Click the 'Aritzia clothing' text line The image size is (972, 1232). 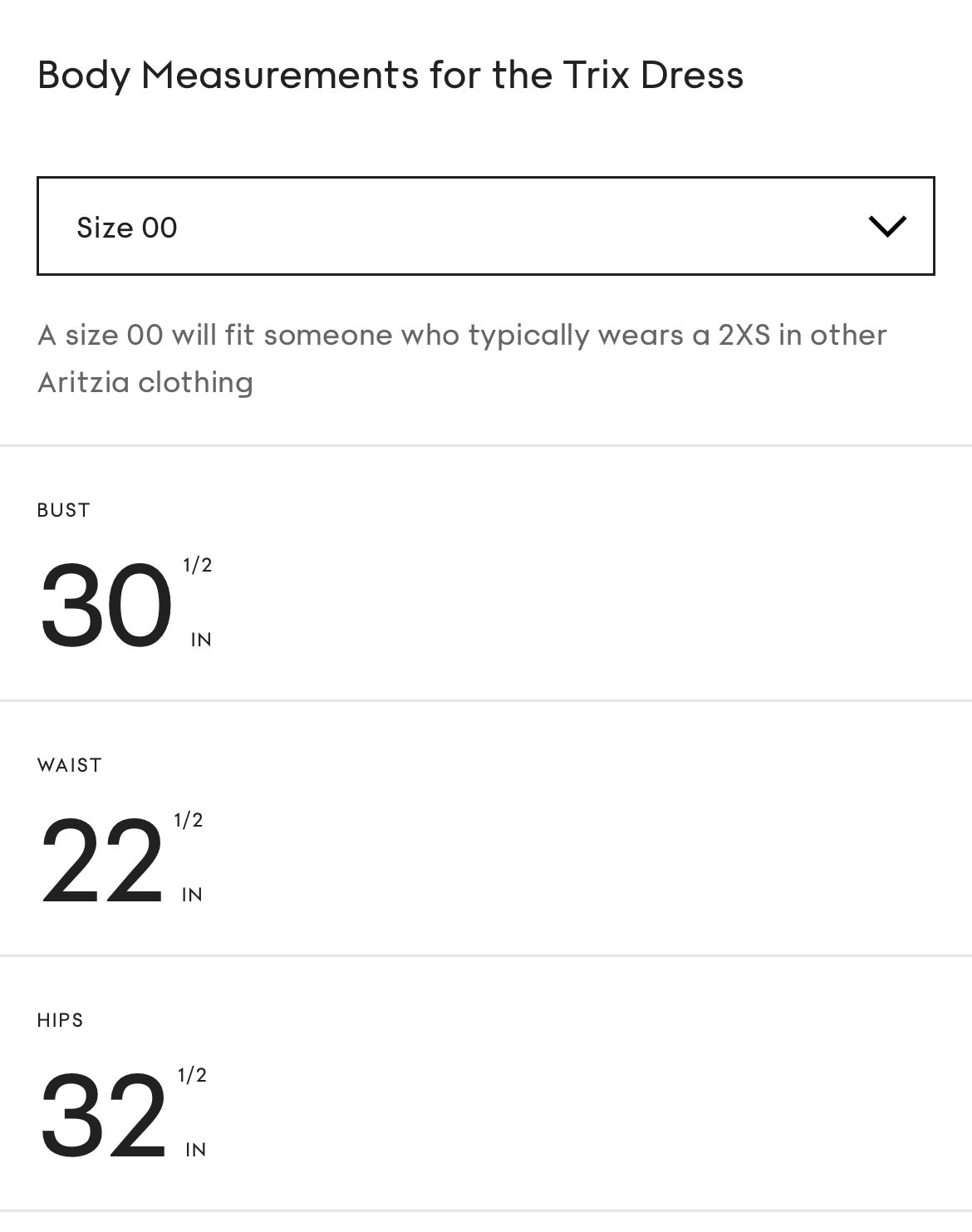(x=145, y=383)
